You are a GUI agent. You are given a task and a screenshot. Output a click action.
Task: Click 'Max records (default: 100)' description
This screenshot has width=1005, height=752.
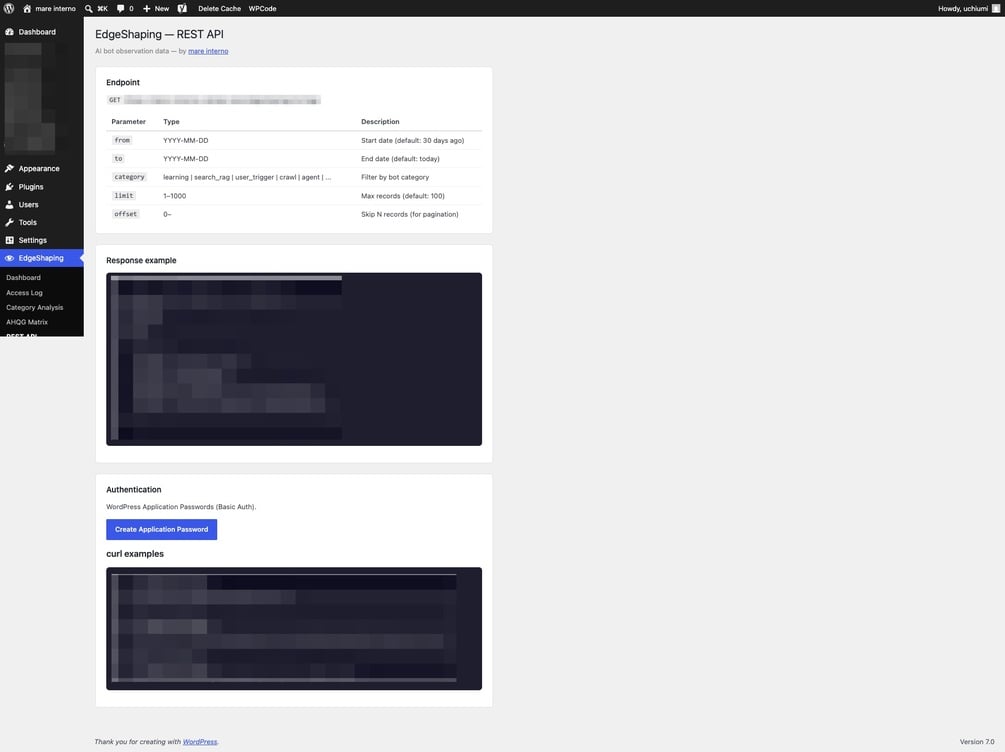pos(403,196)
